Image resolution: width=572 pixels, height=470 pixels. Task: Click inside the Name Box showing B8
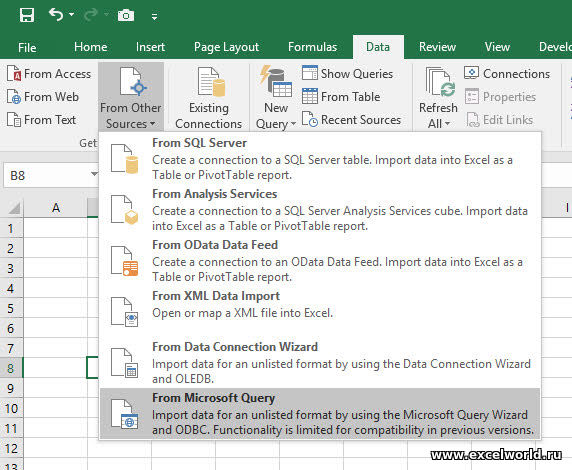point(46,176)
